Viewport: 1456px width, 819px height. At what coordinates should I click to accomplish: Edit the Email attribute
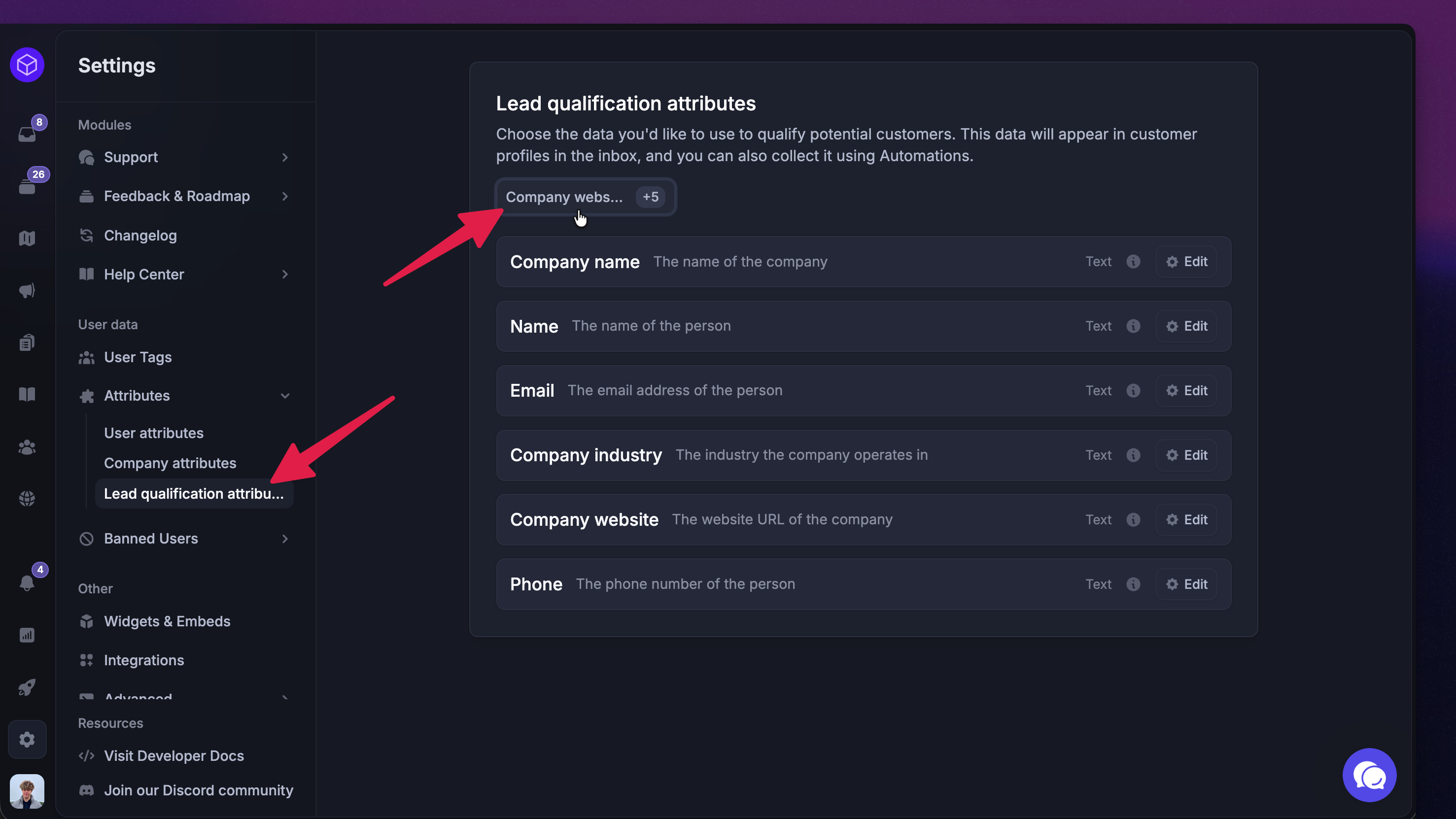(x=1186, y=391)
